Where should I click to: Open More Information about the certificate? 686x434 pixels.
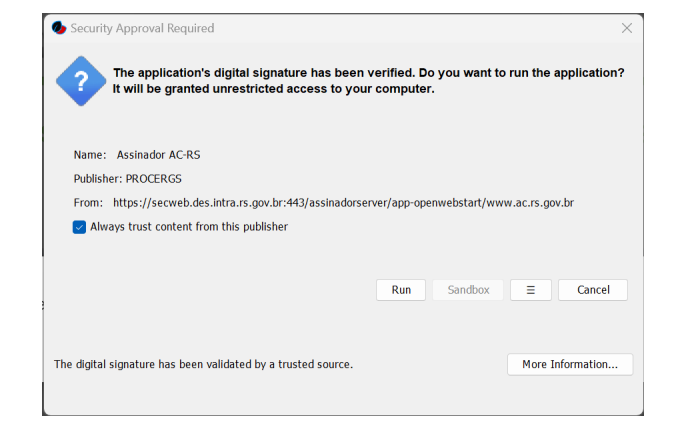[x=570, y=364]
